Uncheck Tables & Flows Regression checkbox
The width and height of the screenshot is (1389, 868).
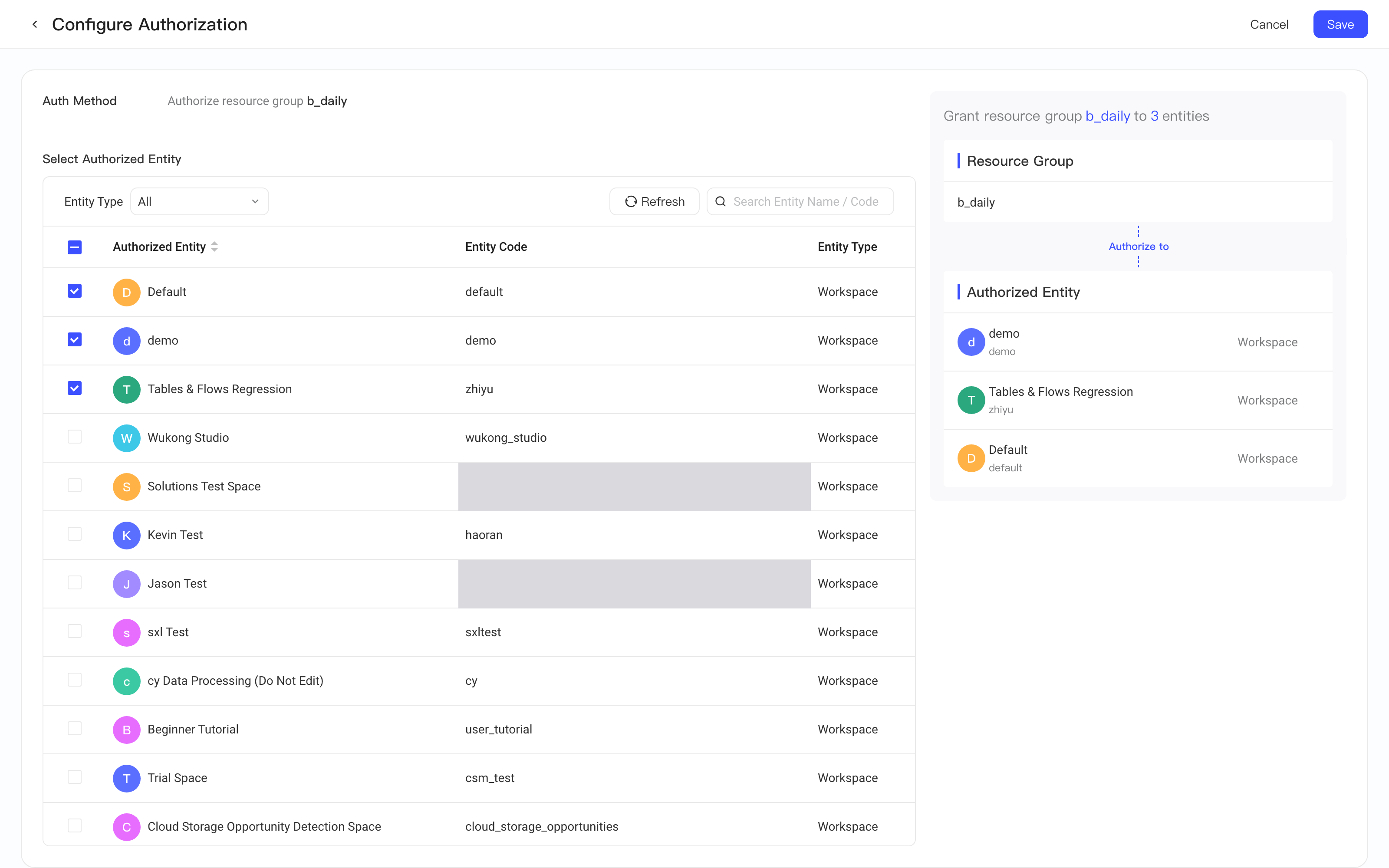click(75, 389)
